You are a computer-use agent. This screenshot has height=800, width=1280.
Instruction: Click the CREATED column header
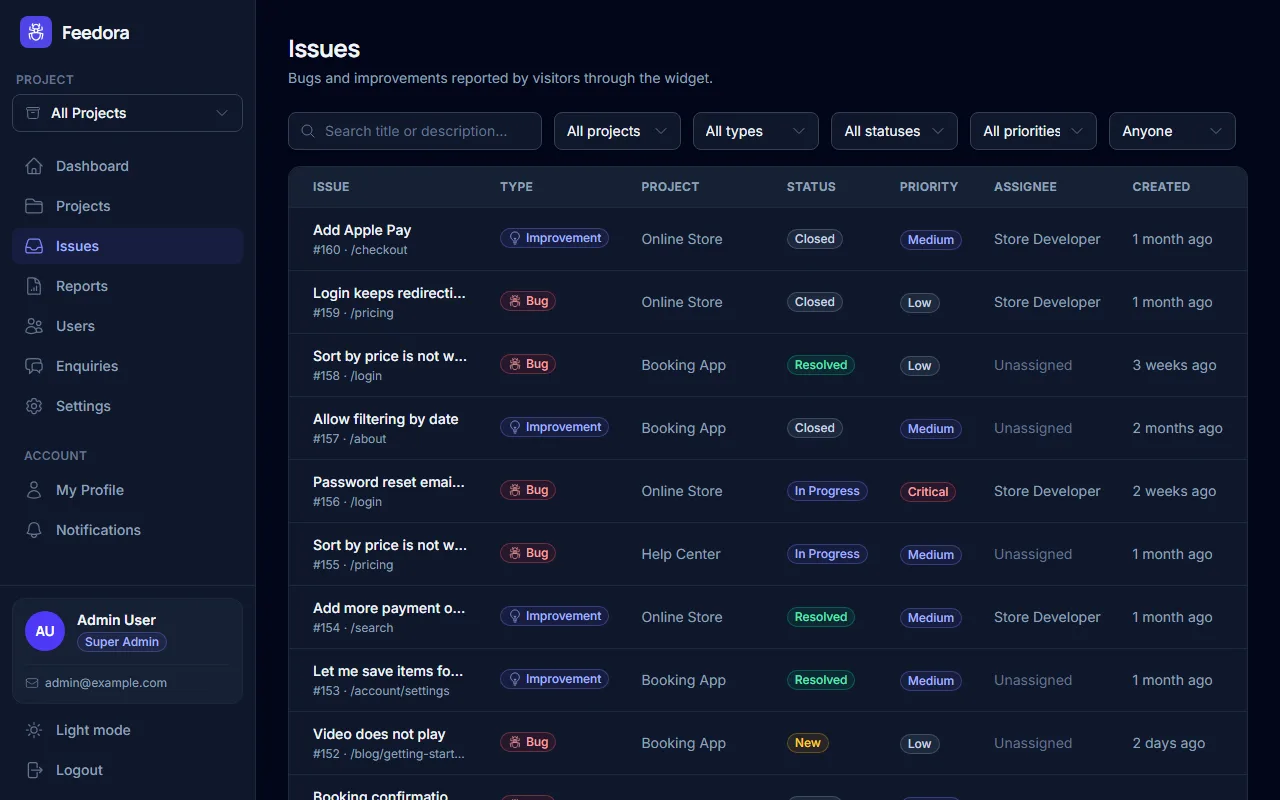[1161, 186]
